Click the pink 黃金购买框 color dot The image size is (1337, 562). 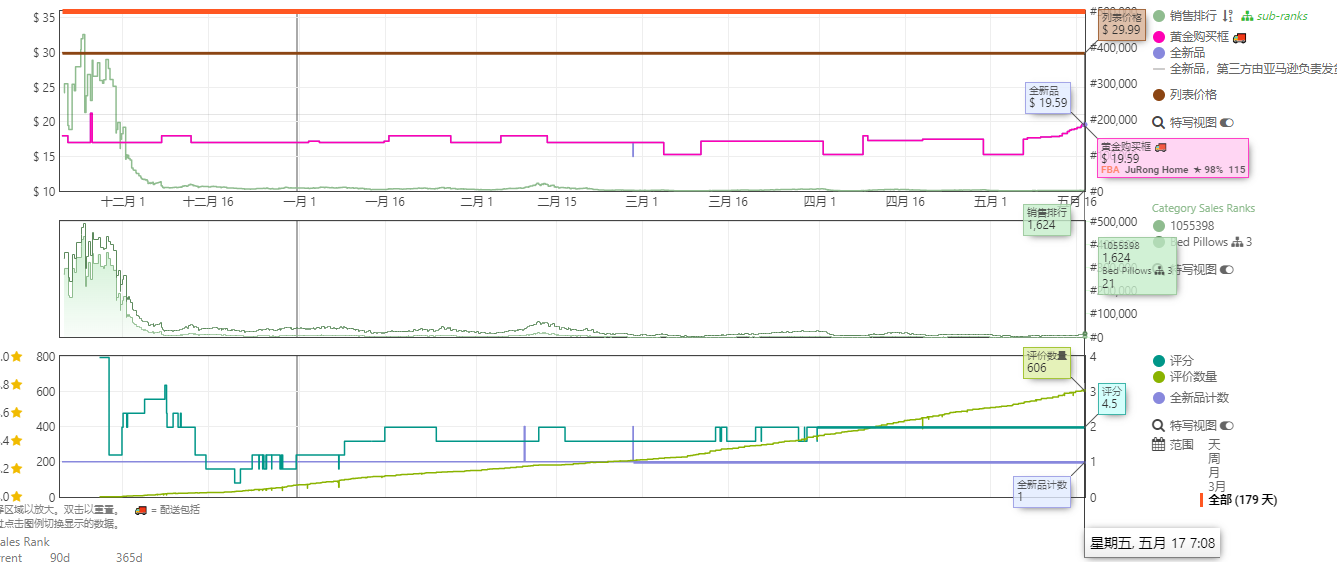1159,37
